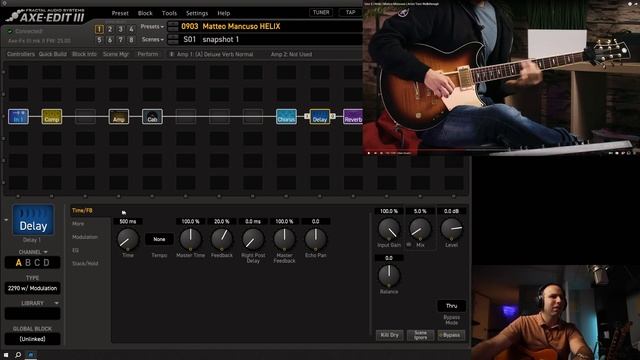640x360 pixels.
Task: Select the Reverb block in grid
Action: coord(353,117)
